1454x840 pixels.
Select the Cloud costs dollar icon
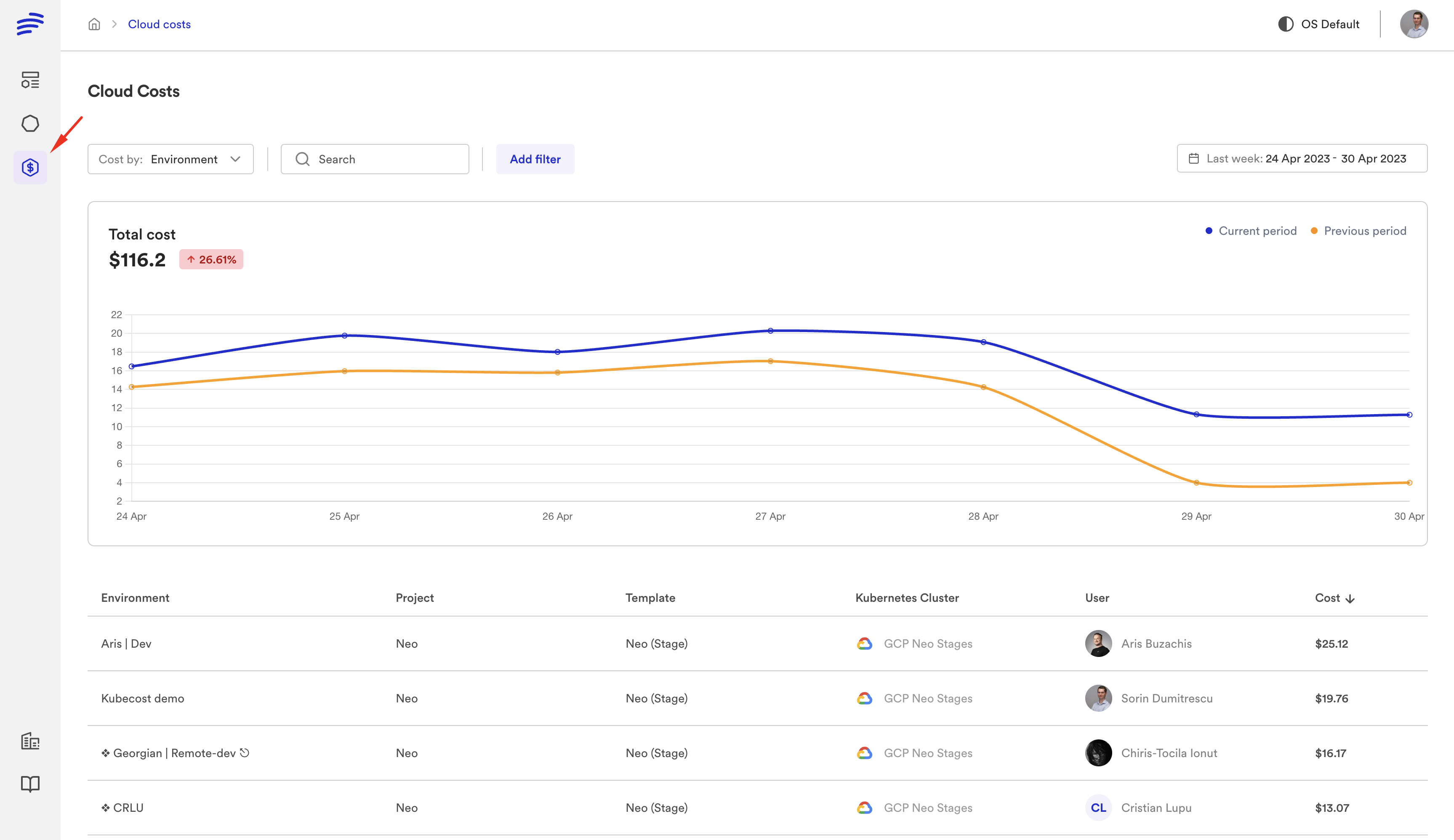pyautogui.click(x=30, y=168)
